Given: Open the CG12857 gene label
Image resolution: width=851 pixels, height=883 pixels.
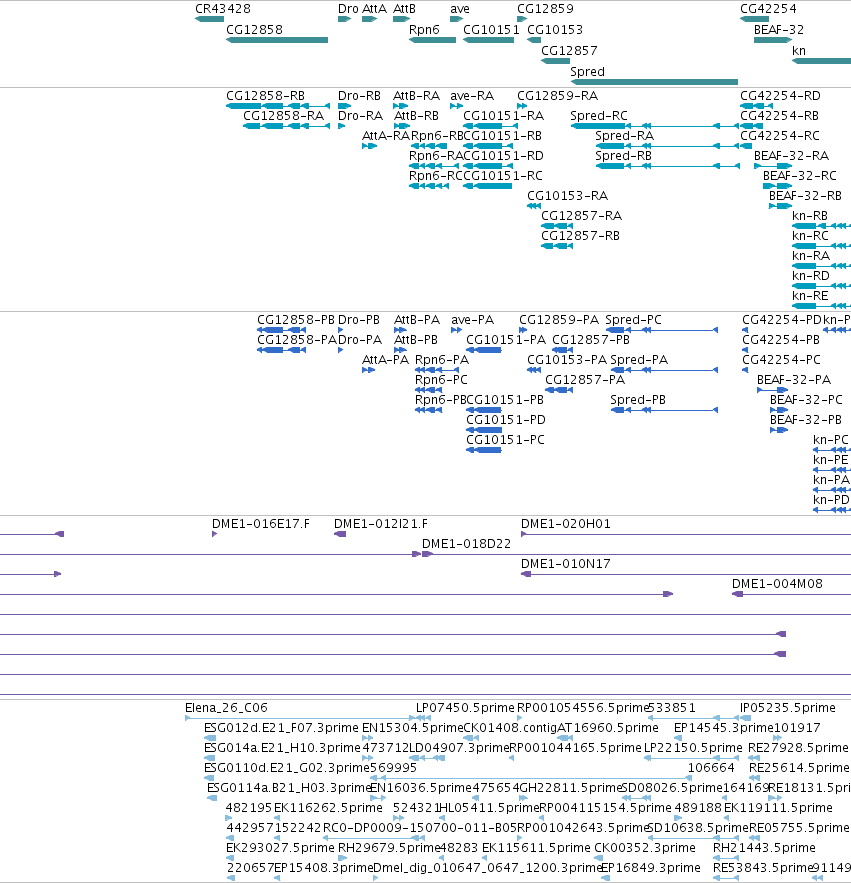Looking at the screenshot, I should click(569, 51).
